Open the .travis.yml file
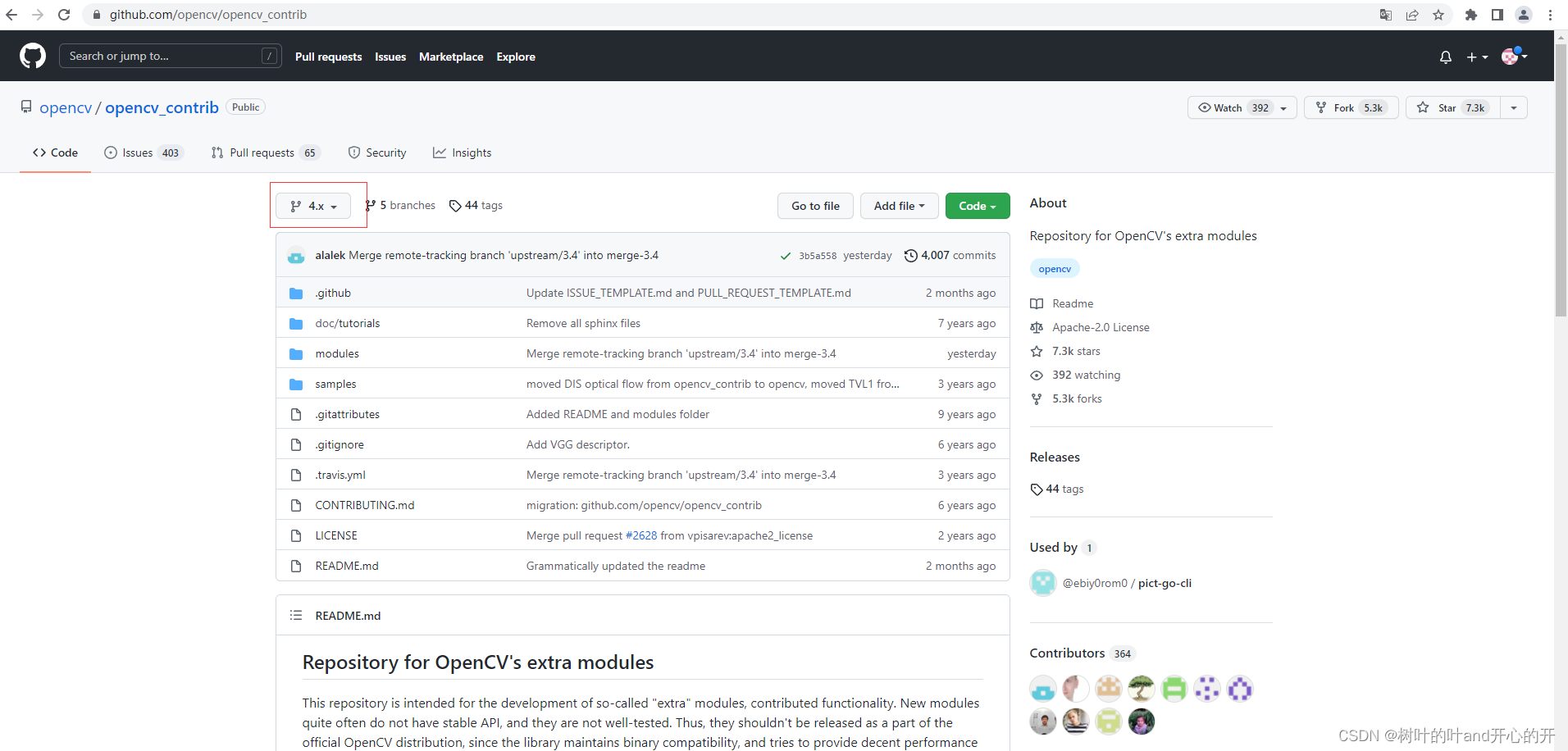Image resolution: width=1568 pixels, height=751 pixels. (x=340, y=475)
